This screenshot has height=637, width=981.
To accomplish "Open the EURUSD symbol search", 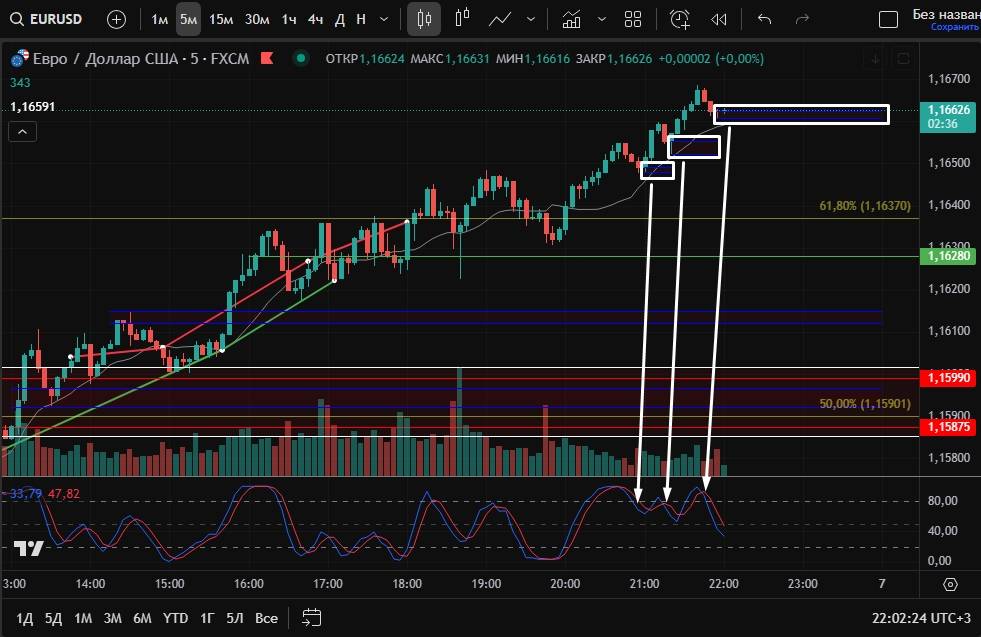I will click(51, 19).
